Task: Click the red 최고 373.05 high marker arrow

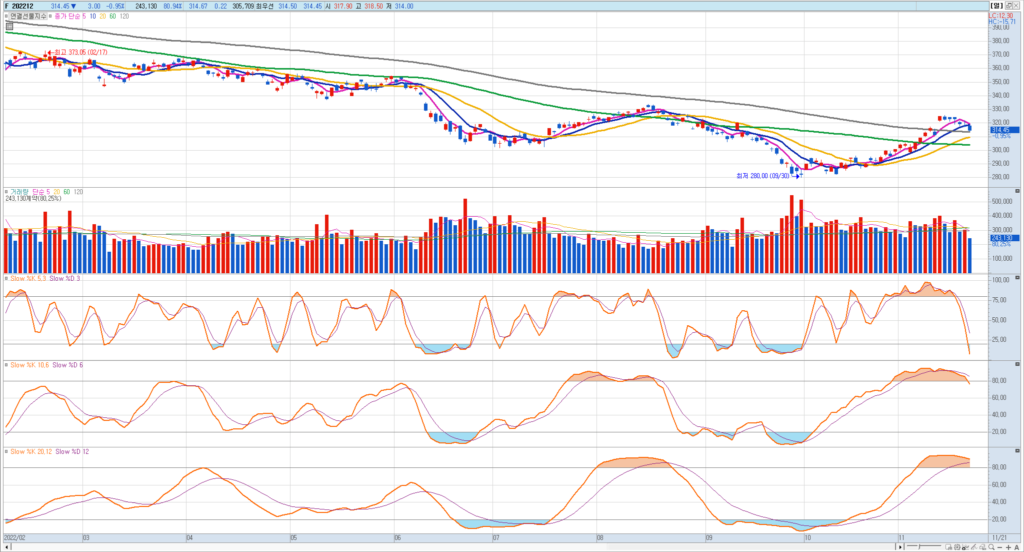Action: click(x=49, y=52)
